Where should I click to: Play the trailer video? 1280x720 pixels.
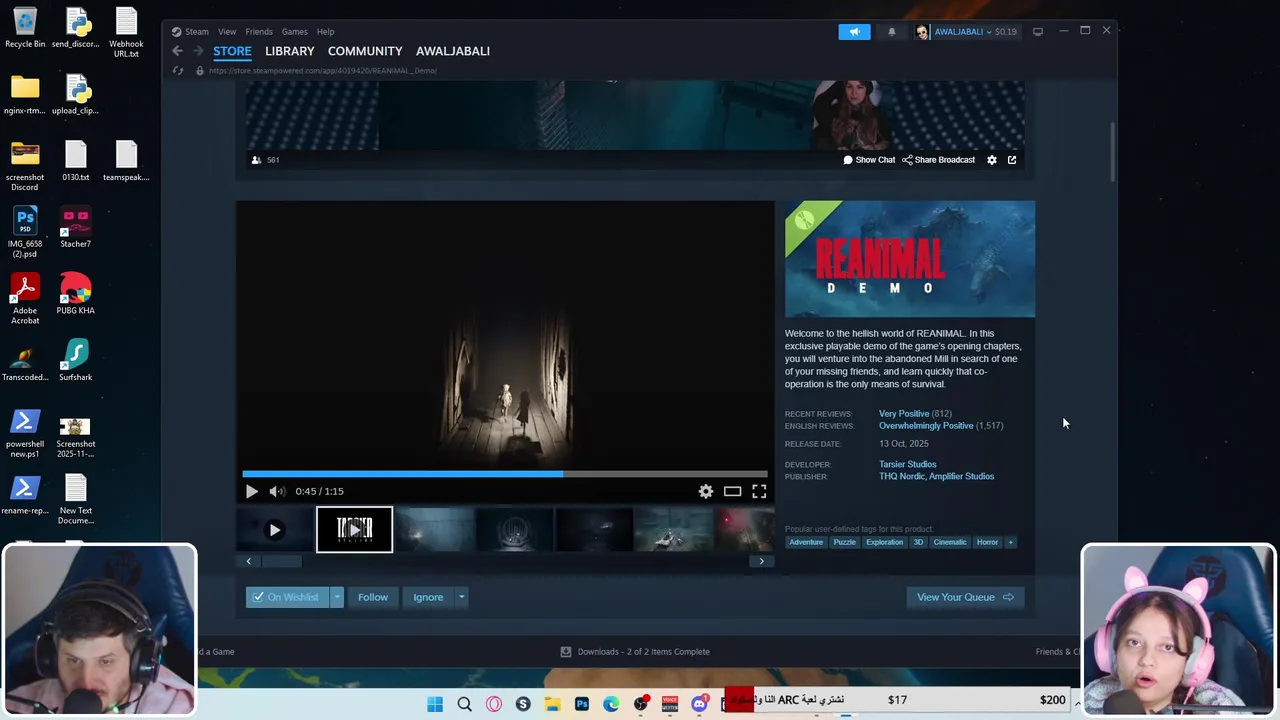click(x=251, y=491)
